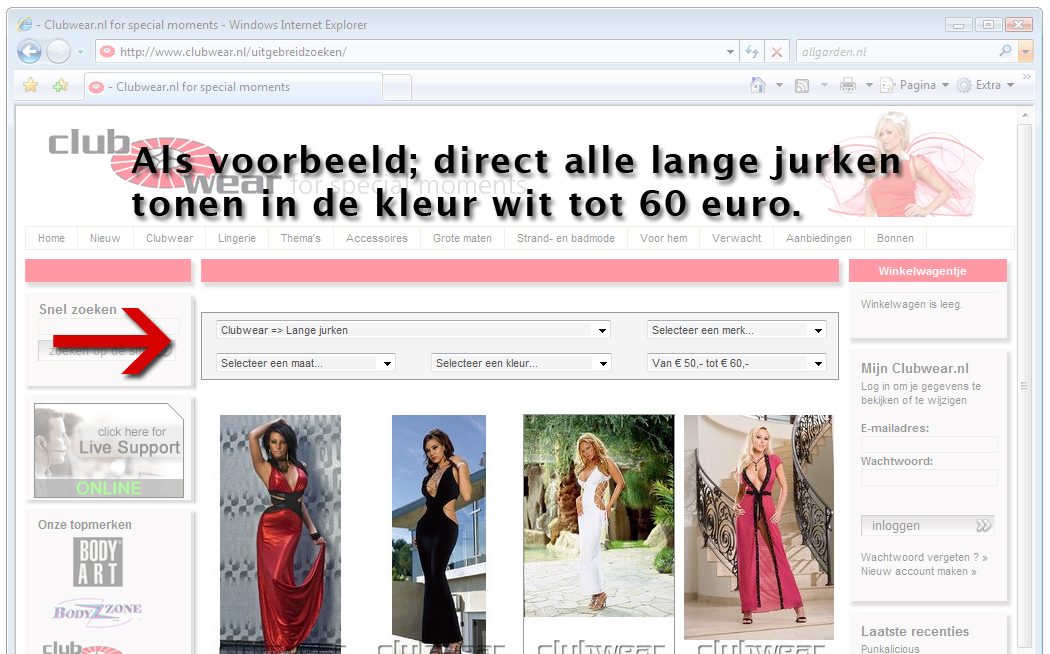Go to Grote maten menu item
The height and width of the screenshot is (654, 1050).
coord(462,238)
